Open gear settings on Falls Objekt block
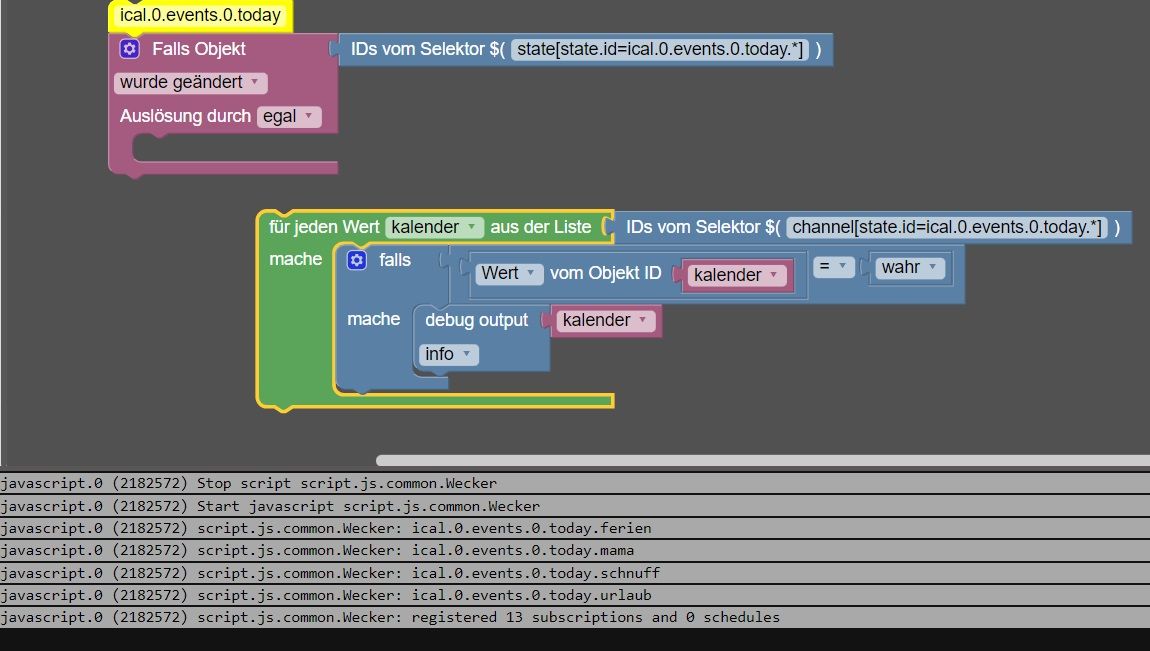 point(130,49)
